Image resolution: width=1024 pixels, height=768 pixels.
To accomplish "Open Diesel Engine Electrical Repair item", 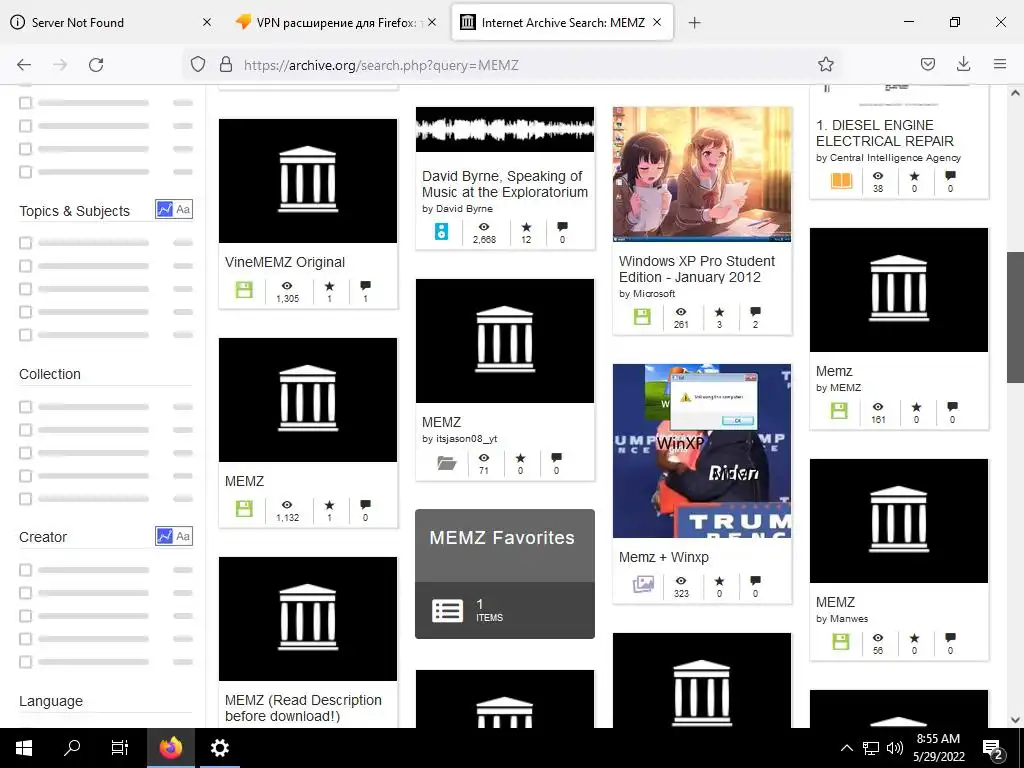I will pyautogui.click(x=885, y=133).
